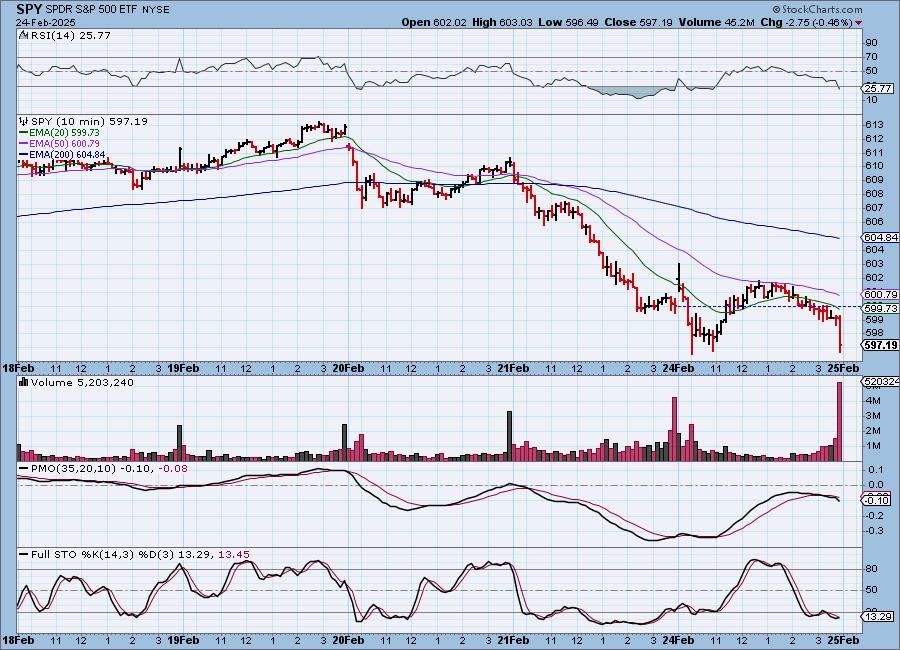
Task: Click the last red price bar near 597
Action: (840, 334)
